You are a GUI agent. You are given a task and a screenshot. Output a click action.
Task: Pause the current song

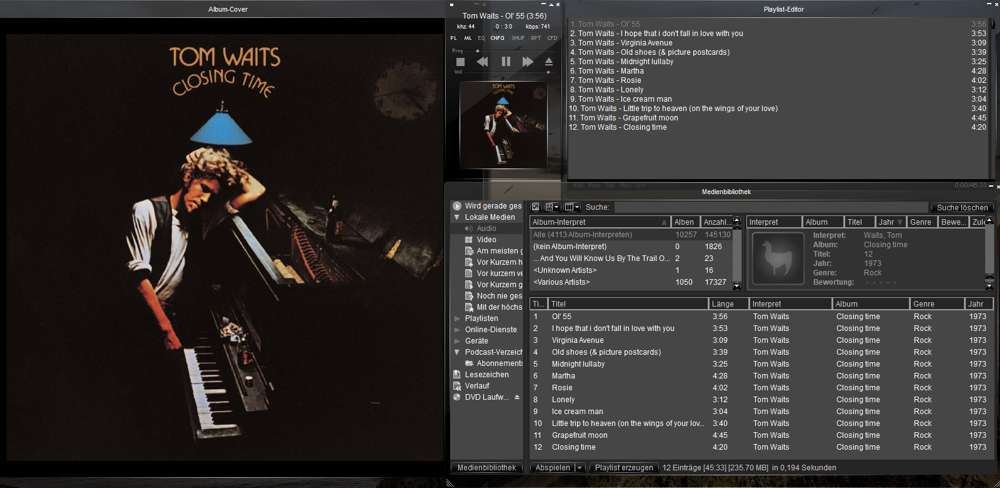coord(505,62)
